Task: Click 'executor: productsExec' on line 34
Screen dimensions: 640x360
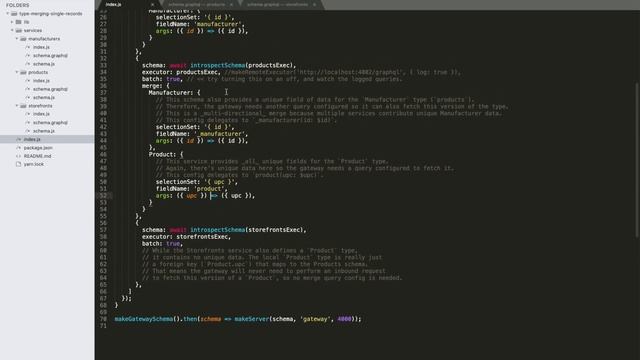Action: [x=181, y=72]
